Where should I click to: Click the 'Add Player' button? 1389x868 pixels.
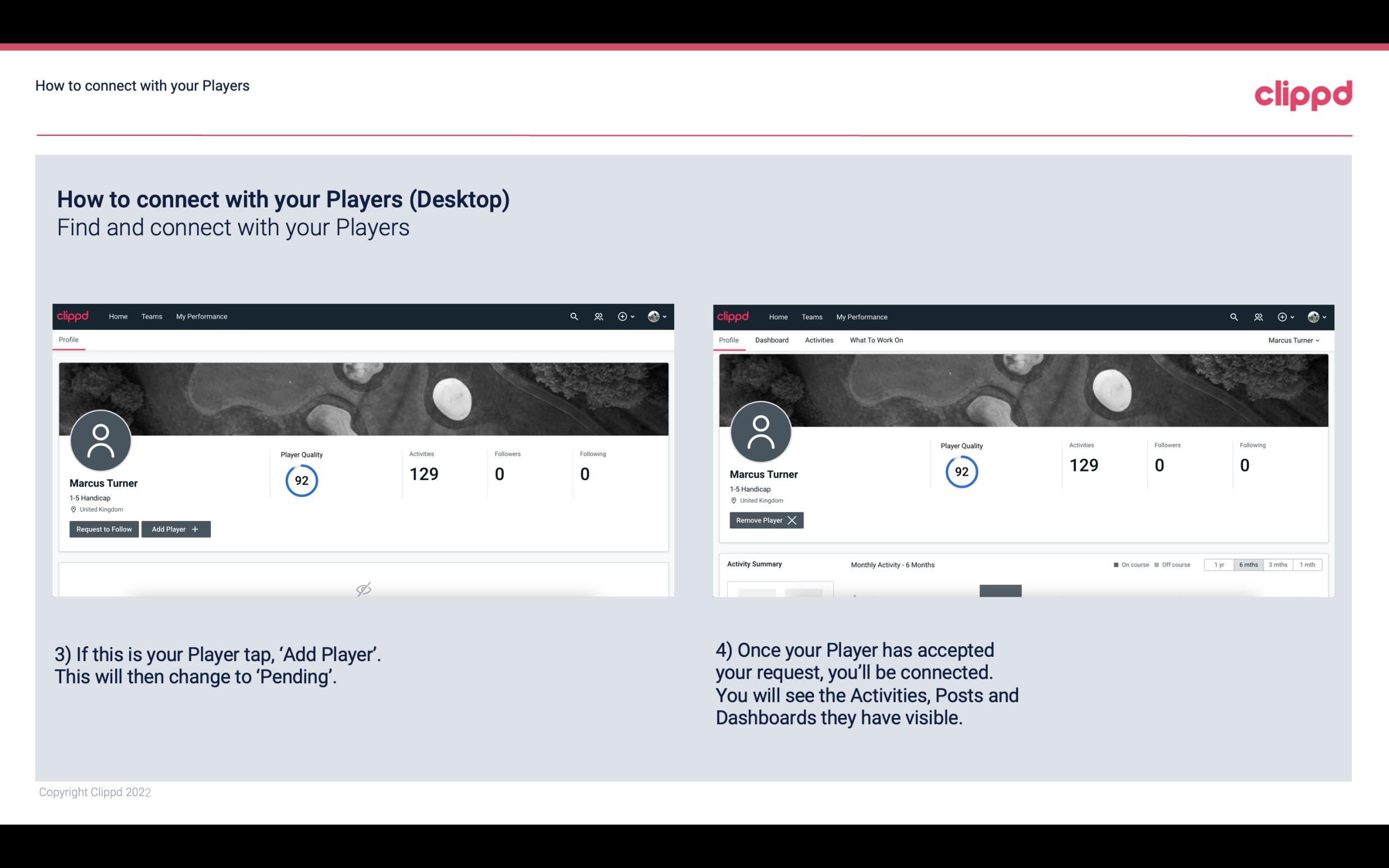176,528
